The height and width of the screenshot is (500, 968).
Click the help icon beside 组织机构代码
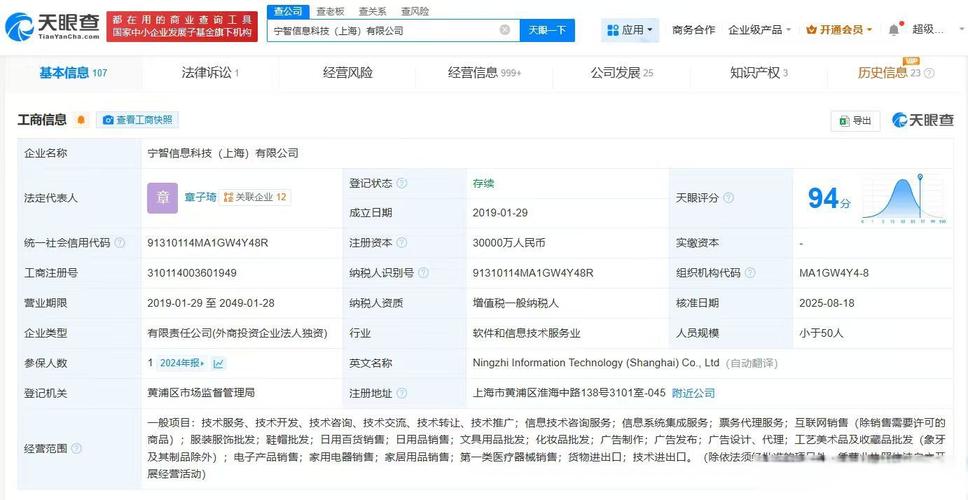tap(750, 273)
